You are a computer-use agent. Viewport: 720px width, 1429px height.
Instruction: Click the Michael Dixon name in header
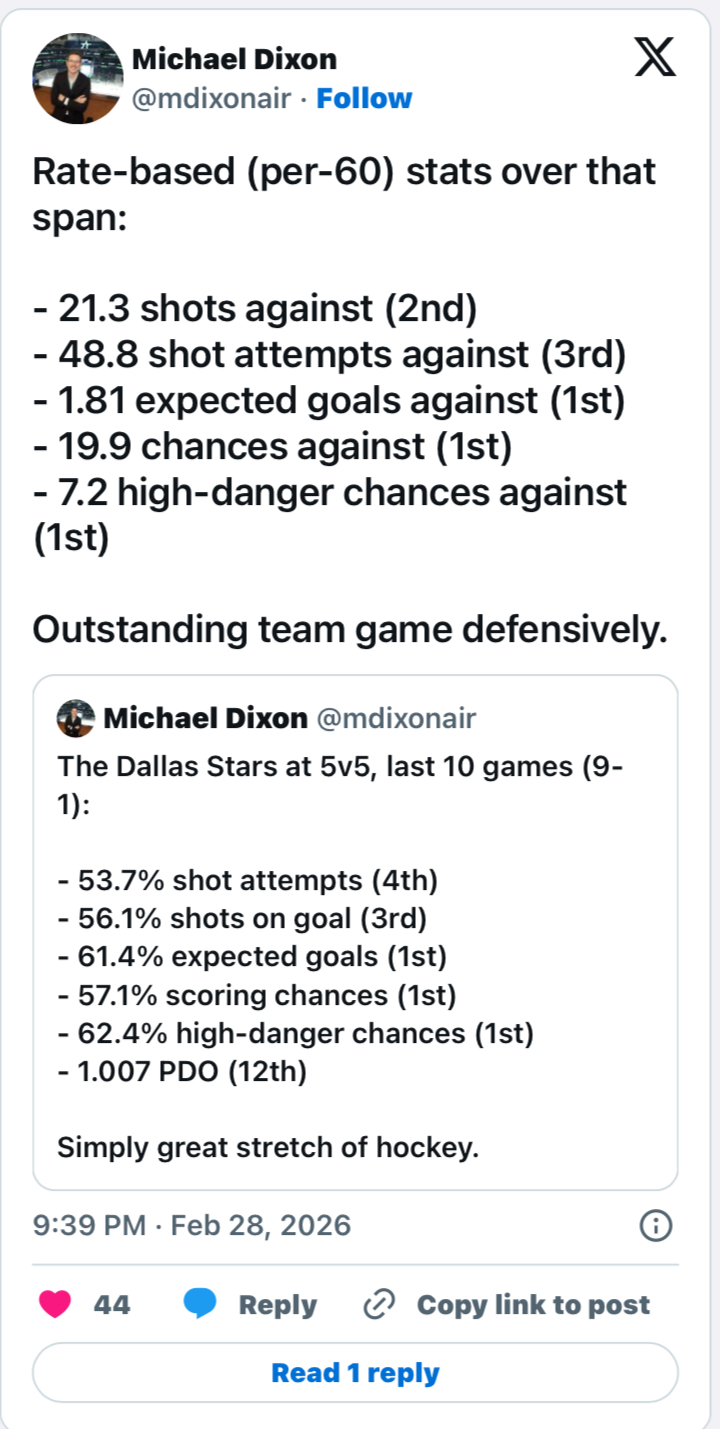click(x=236, y=59)
